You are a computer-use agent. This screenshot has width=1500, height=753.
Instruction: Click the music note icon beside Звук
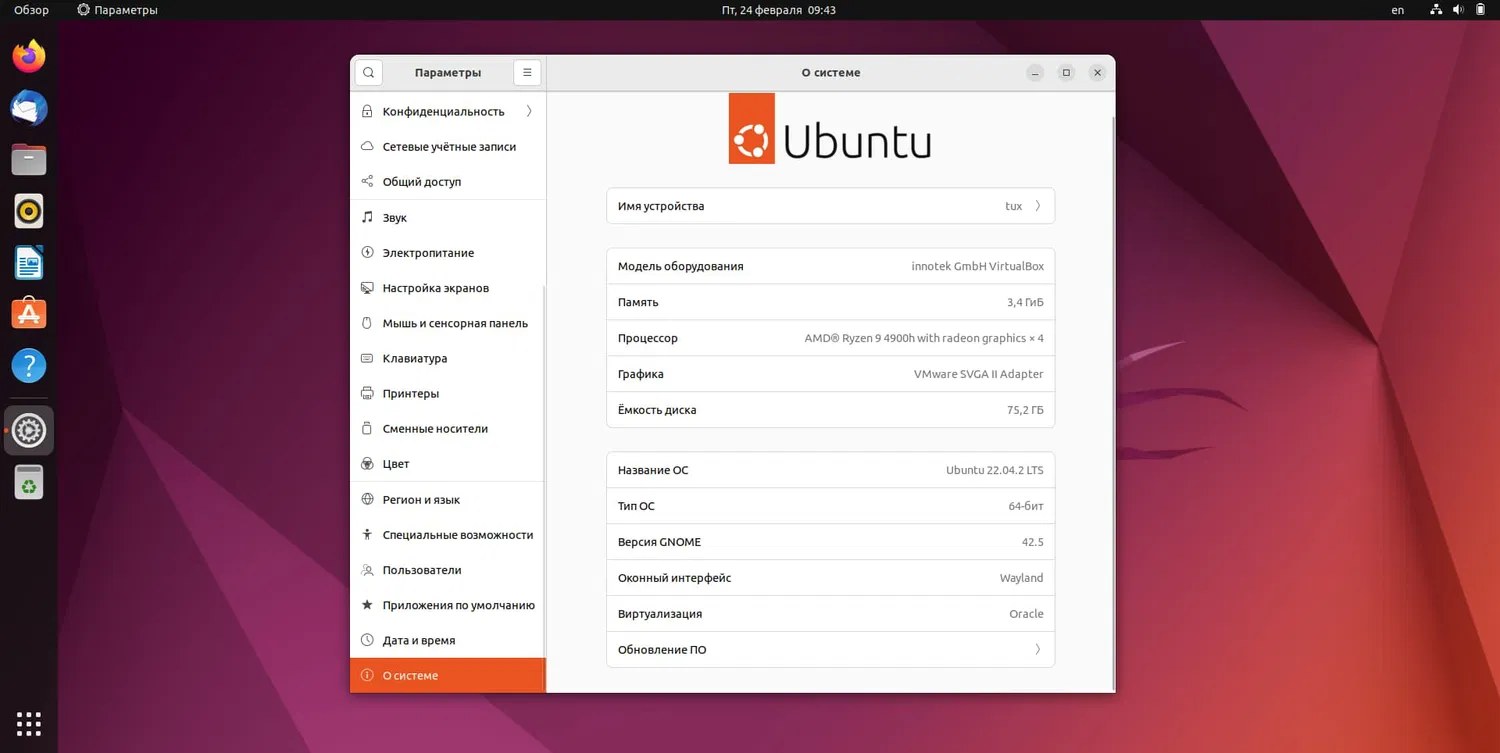coord(367,218)
